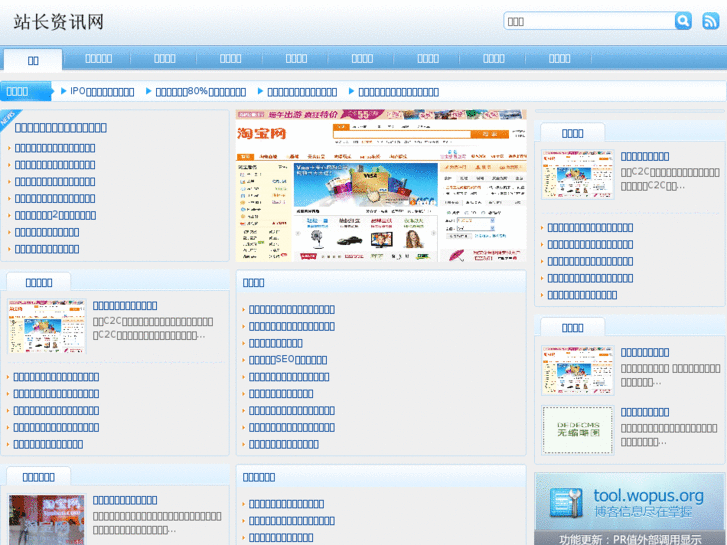The width and height of the screenshot is (727, 545).
Task: Click the DEDECMS 无缩略图 placeholder thumbnail
Action: point(578,430)
